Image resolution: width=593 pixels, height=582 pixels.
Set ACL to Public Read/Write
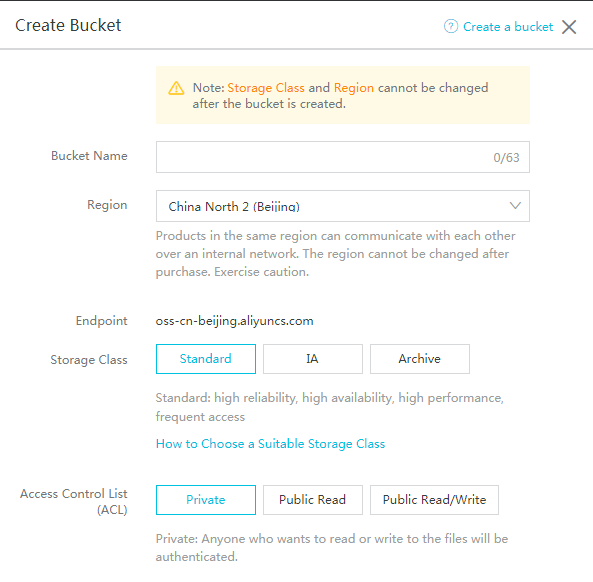pos(434,500)
